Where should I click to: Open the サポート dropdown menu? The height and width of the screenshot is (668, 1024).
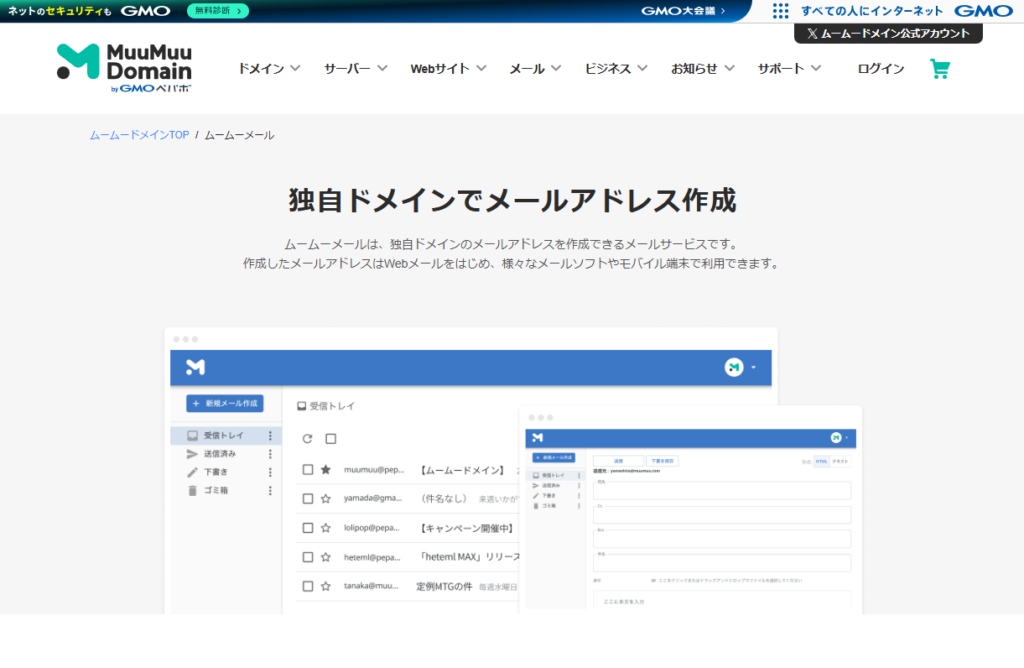[788, 69]
